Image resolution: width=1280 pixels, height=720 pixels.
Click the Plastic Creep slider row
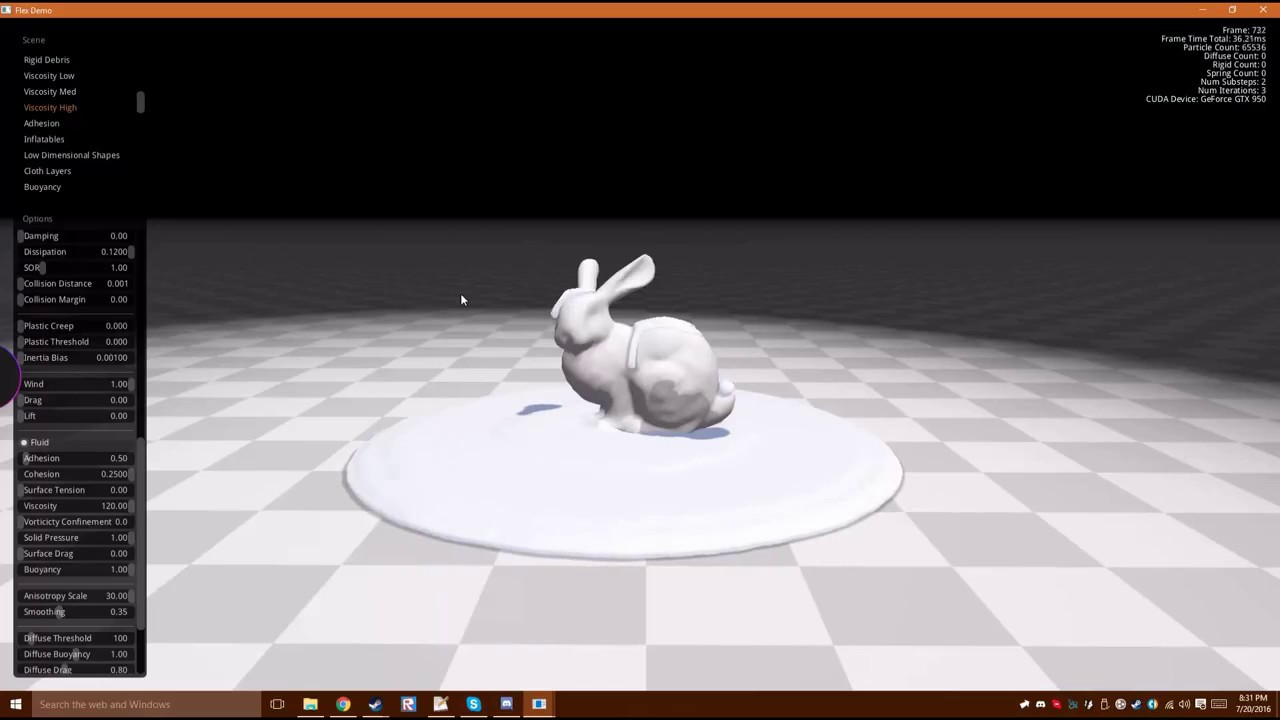[76, 326]
